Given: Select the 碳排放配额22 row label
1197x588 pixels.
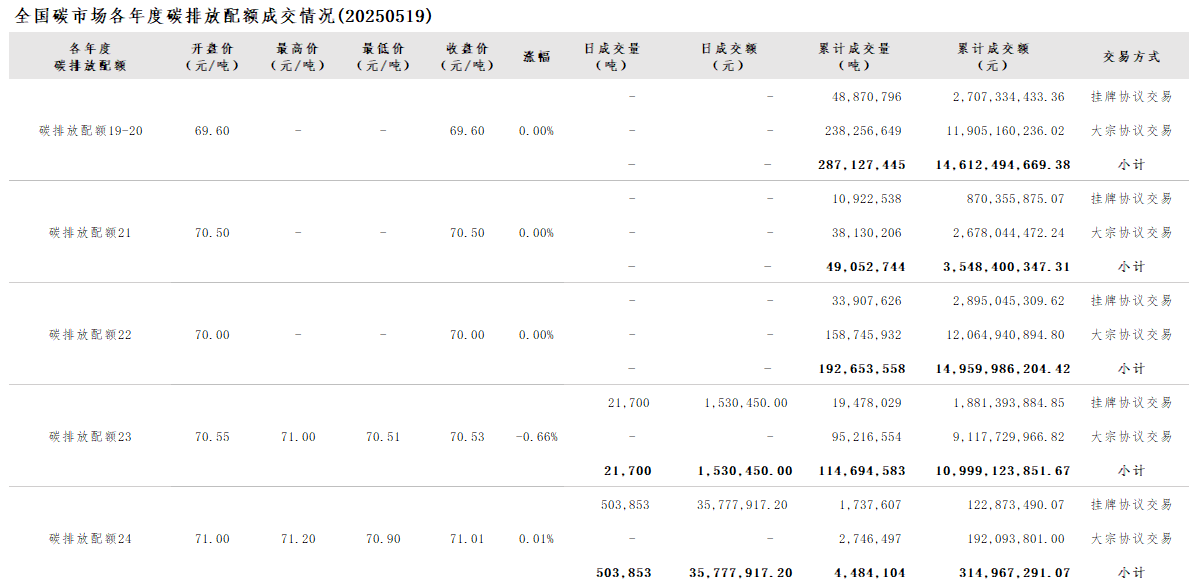Looking at the screenshot, I should [x=91, y=335].
